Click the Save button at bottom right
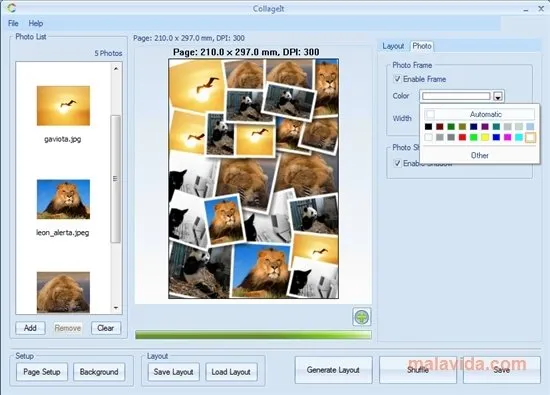 pos(502,370)
